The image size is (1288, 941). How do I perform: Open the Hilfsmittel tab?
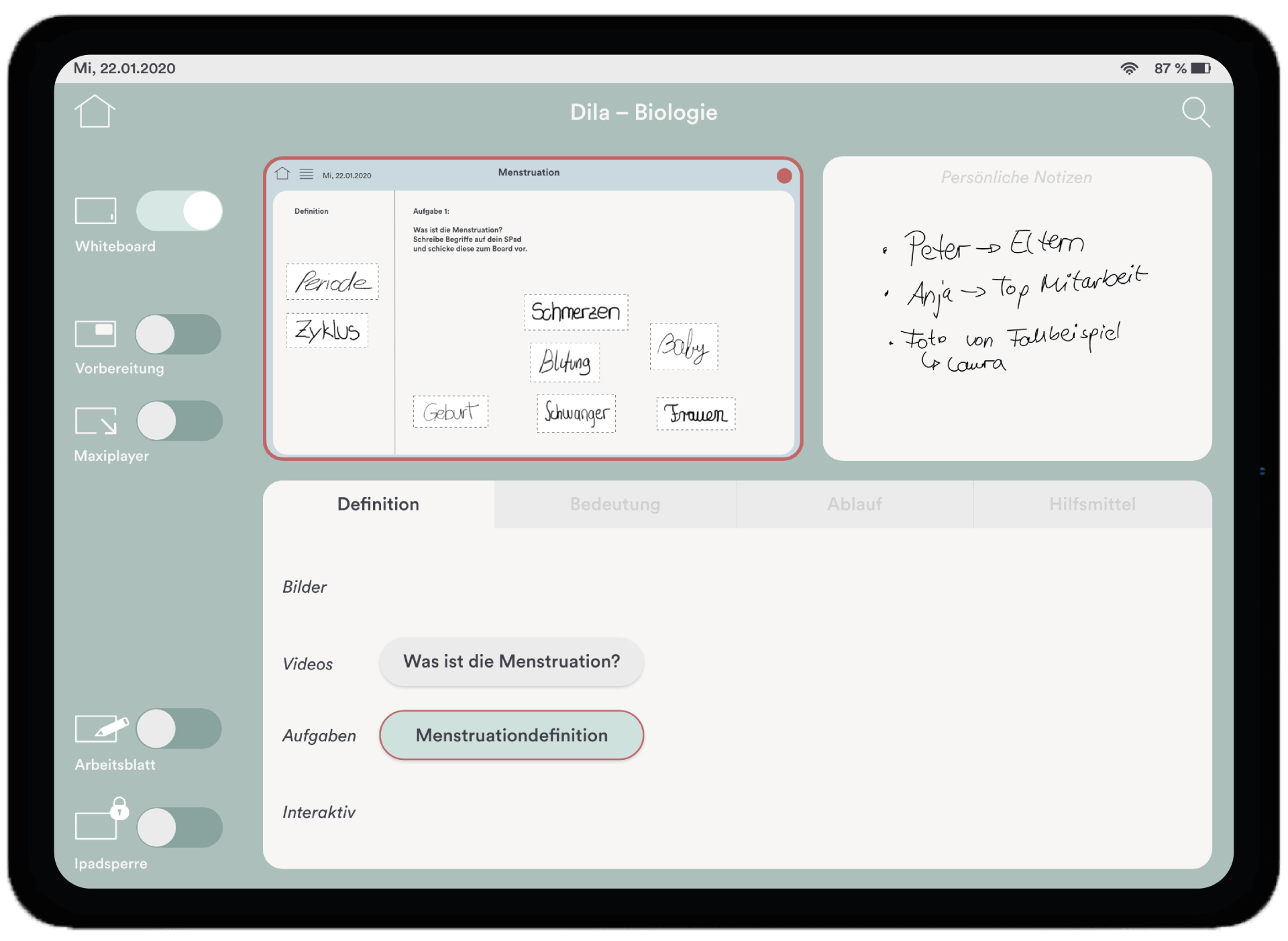(1091, 504)
